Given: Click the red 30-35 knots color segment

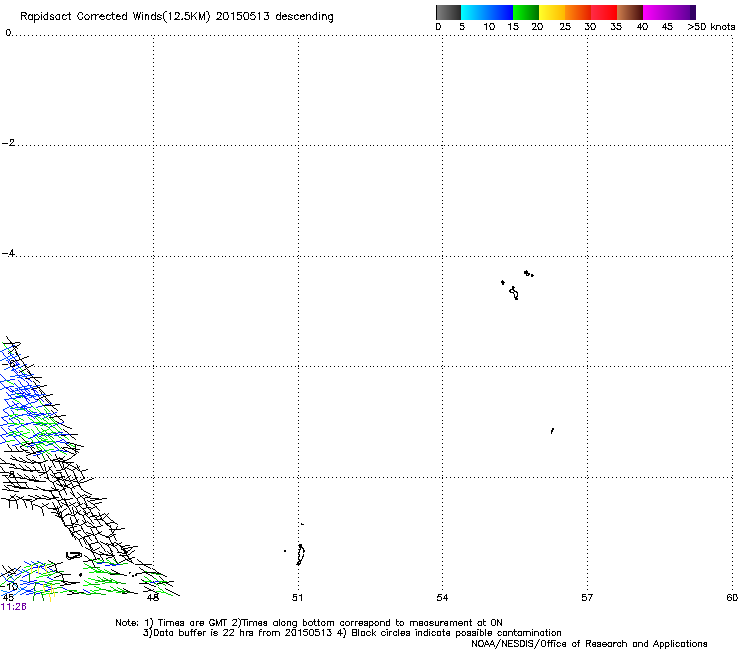Looking at the screenshot, I should point(604,12).
